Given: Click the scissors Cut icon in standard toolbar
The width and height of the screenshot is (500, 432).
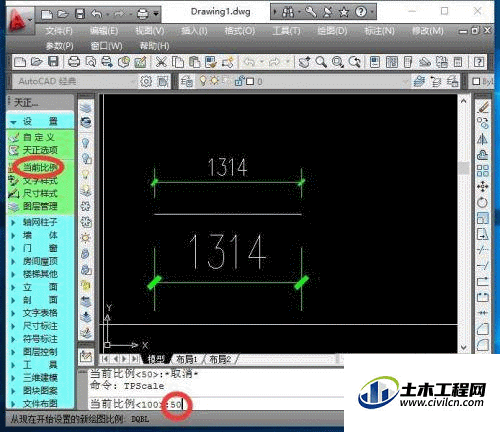Looking at the screenshot, I should point(161,62).
